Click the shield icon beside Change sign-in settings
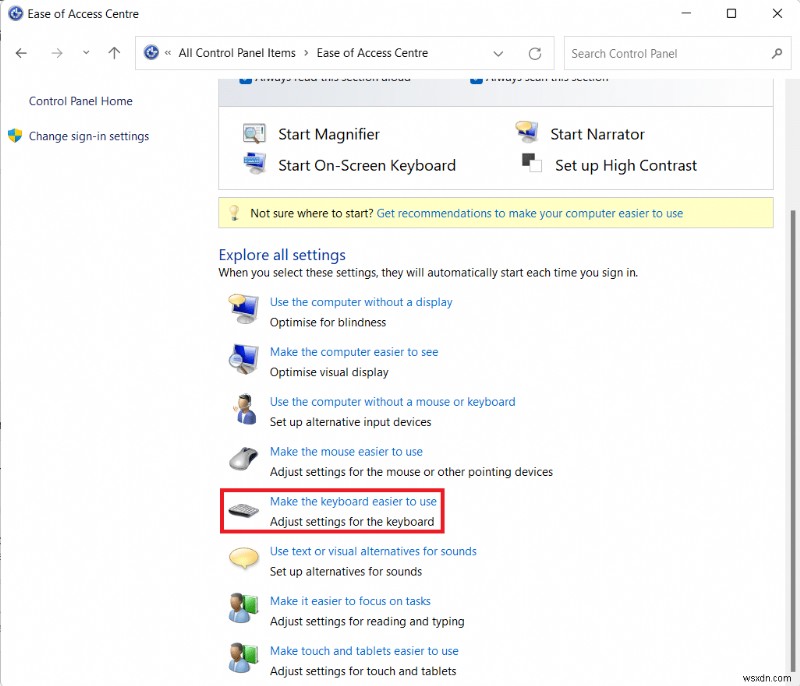Image resolution: width=800 pixels, height=686 pixels. click(x=15, y=136)
